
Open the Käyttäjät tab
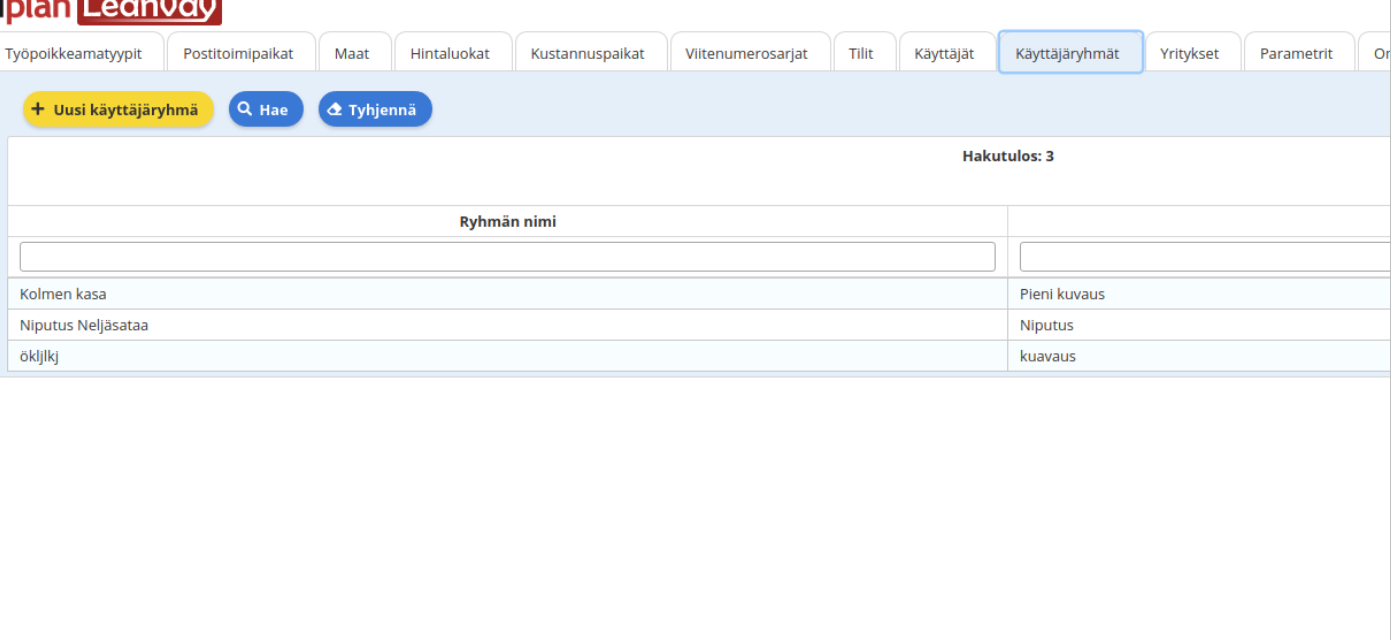pos(947,53)
